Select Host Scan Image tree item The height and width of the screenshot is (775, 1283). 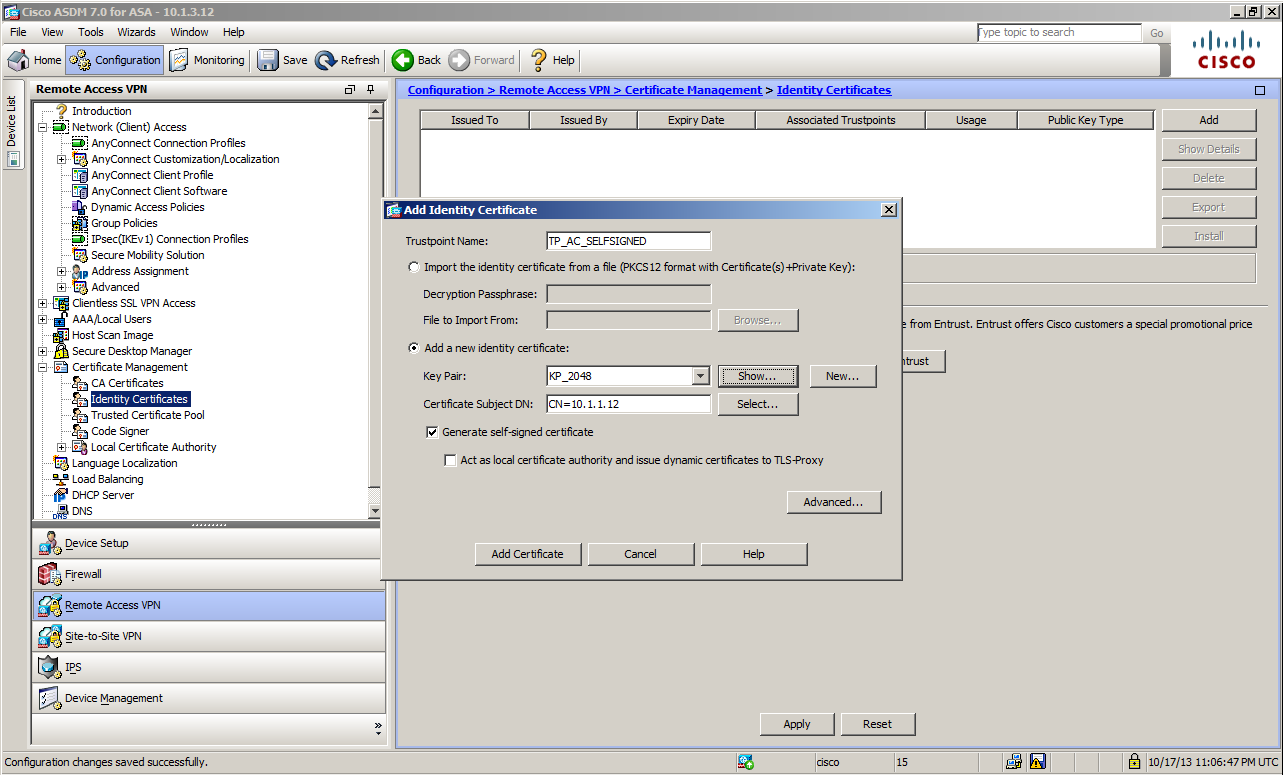tap(112, 335)
